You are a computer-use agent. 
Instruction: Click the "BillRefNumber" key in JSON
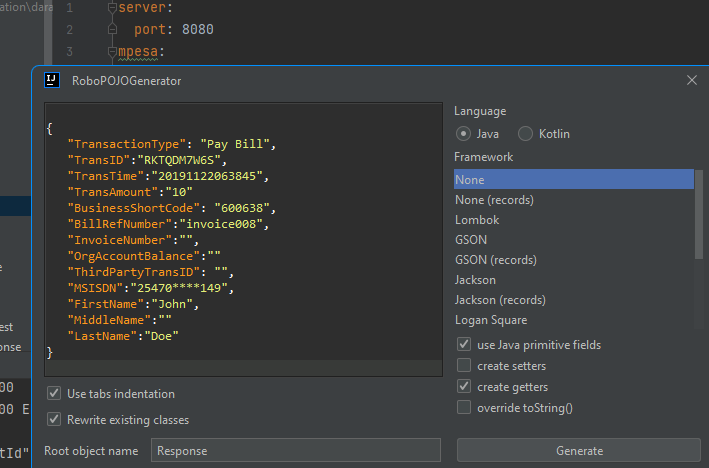tap(120, 224)
